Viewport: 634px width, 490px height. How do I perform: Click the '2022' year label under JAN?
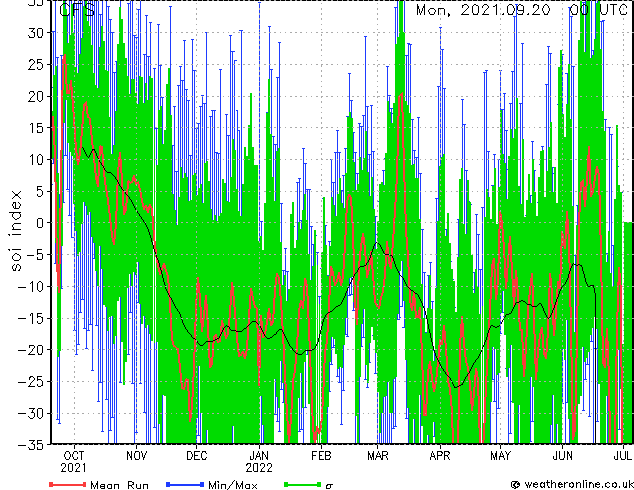coord(259,468)
